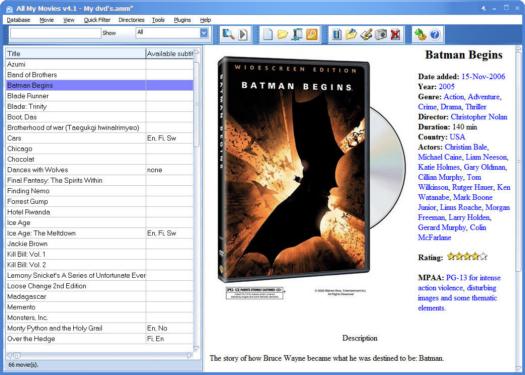
Task: Click the star rating row
Action: (x=467, y=257)
